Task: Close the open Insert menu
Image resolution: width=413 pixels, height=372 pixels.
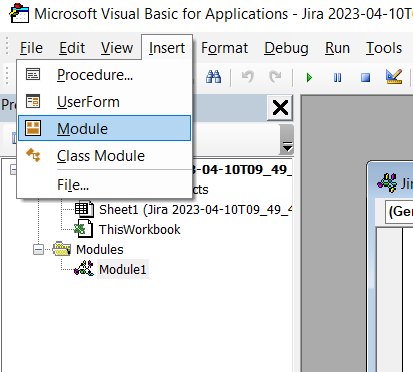Action: coord(167,48)
